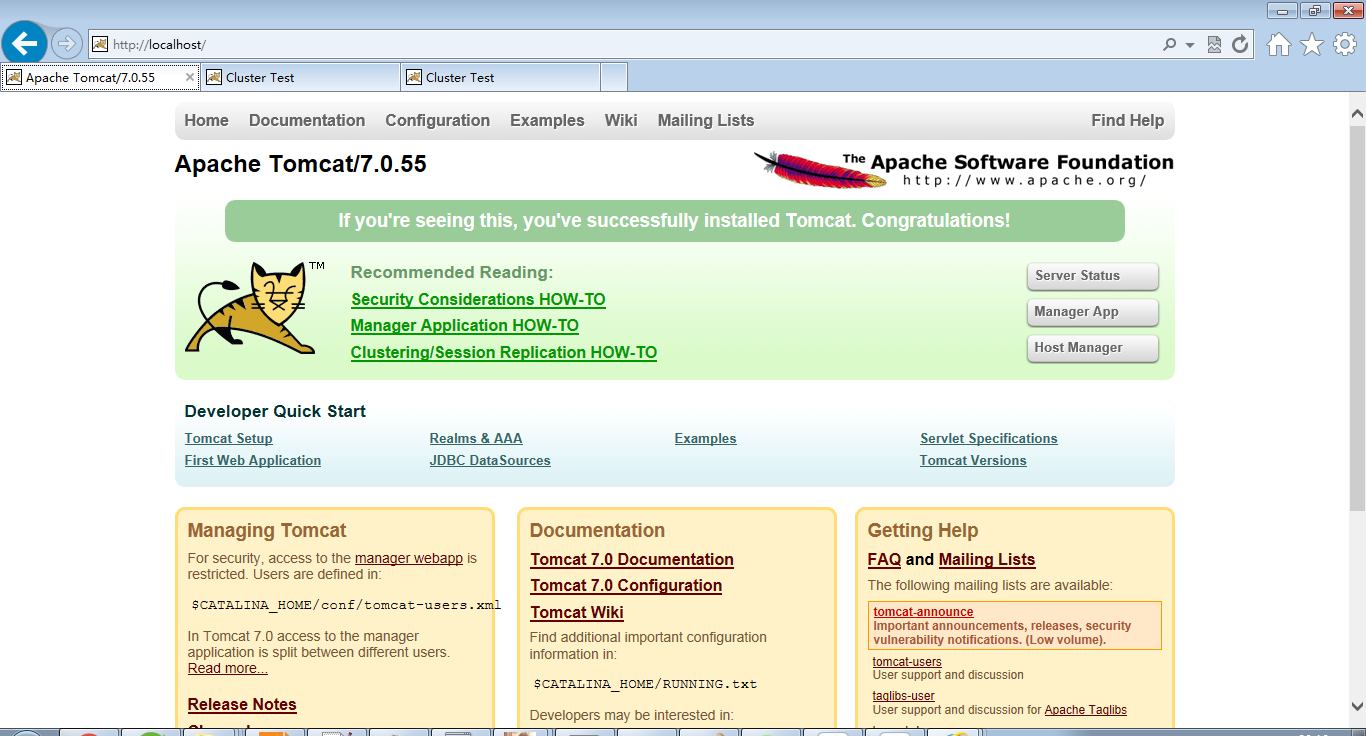Open the FAQ link in Getting Help
The height and width of the screenshot is (736, 1366).
pyautogui.click(x=884, y=560)
